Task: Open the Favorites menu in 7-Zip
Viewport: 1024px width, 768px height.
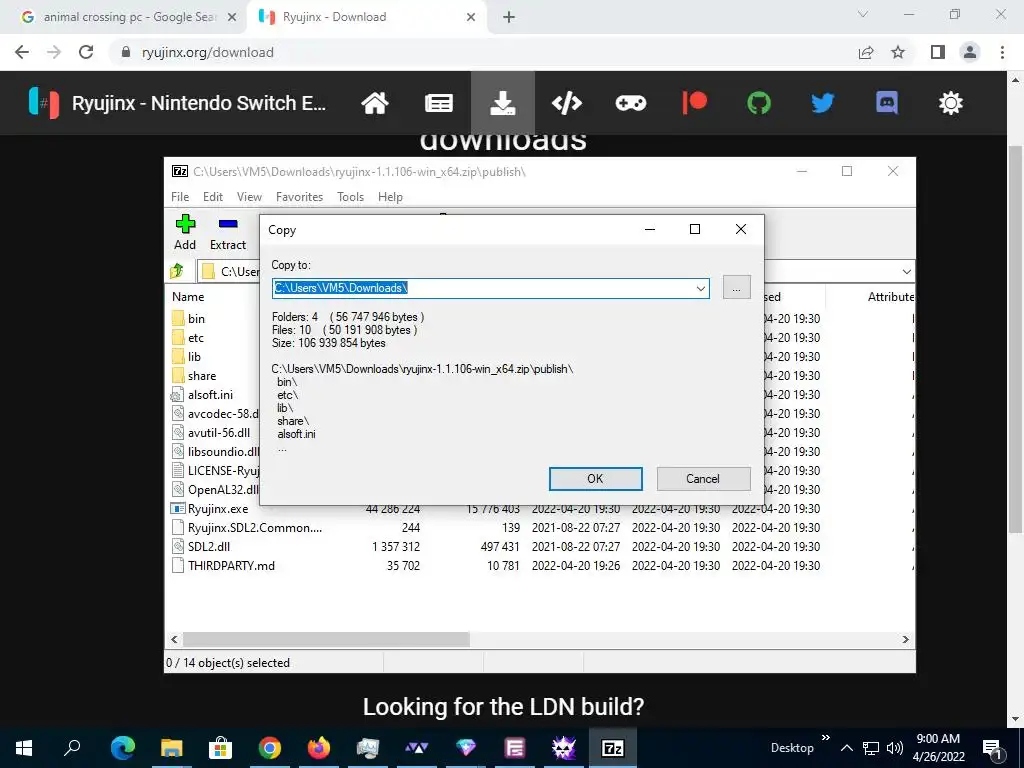Action: [299, 197]
